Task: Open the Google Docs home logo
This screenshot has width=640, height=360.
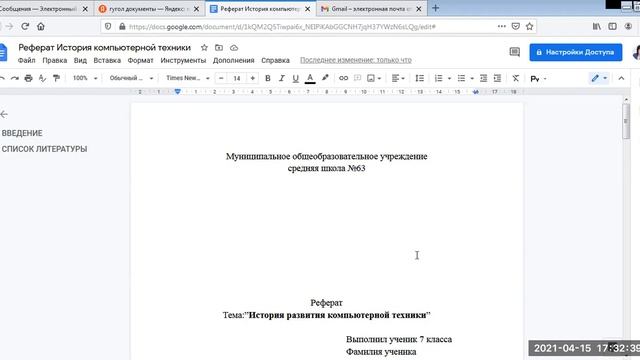Action: click(3, 53)
